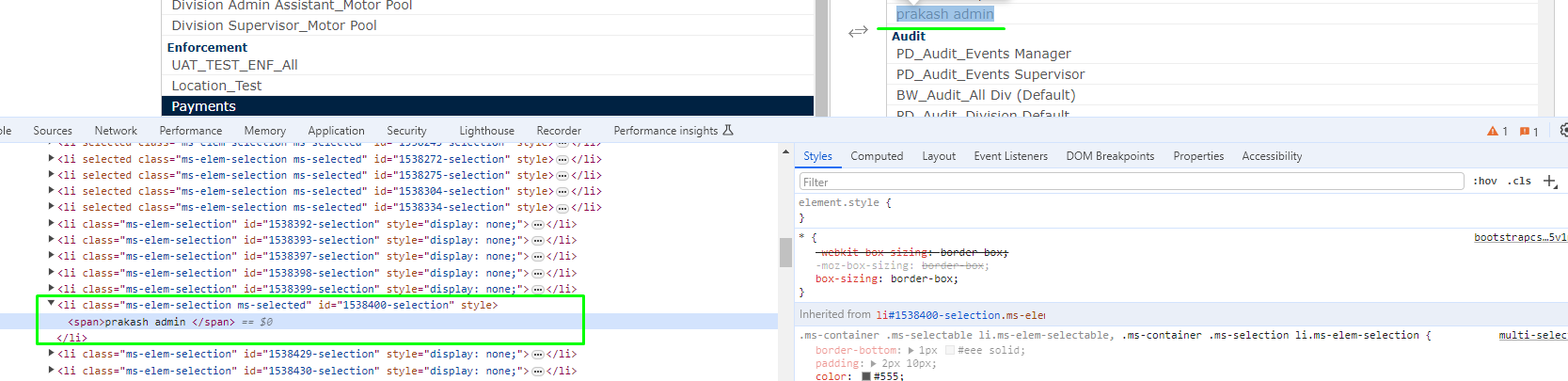This screenshot has height=381, width=1568.
Task: Expand ellipsis of 1538430-selection element
Action: click(x=538, y=371)
